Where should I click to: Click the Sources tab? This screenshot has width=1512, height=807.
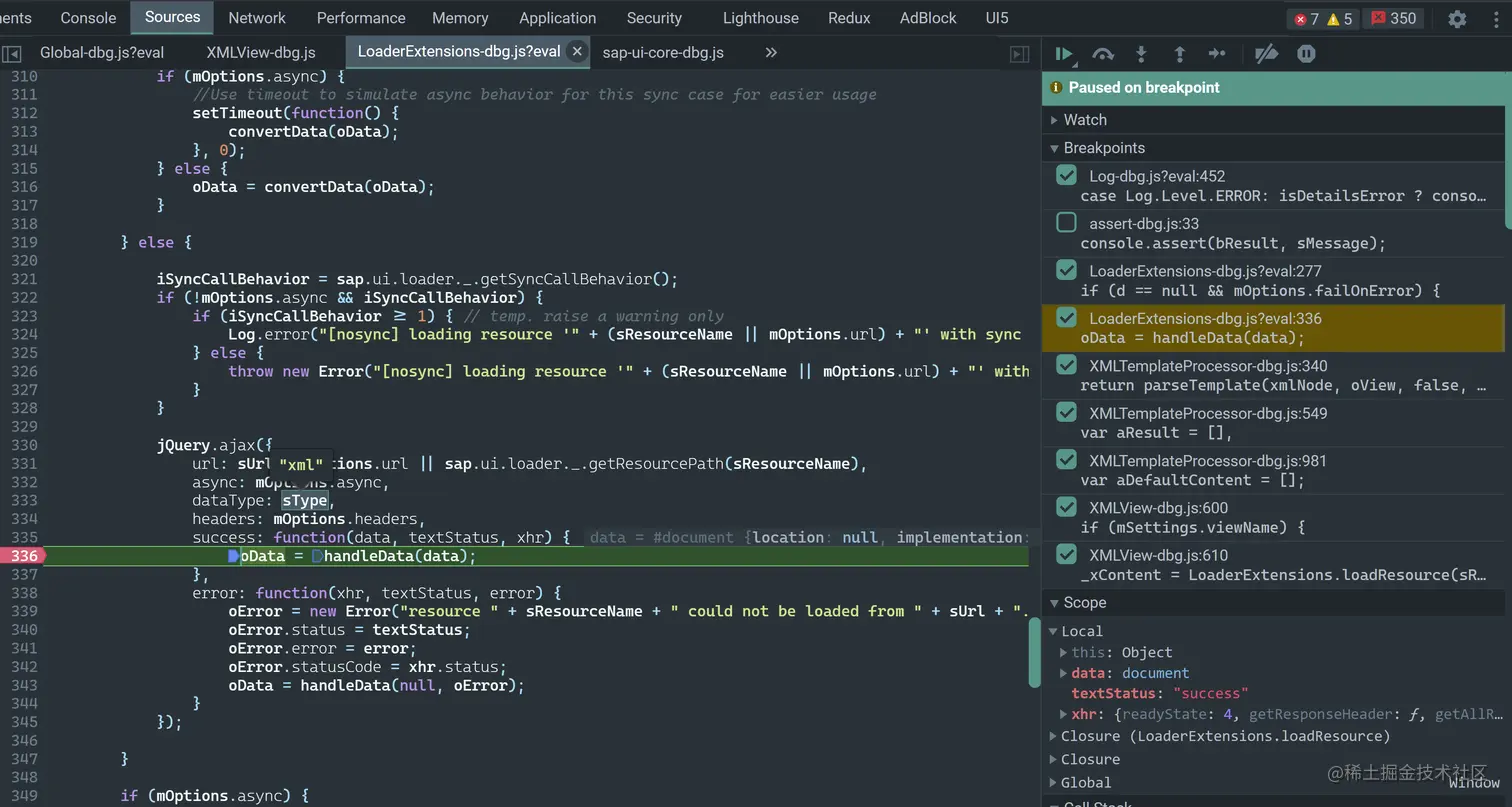(x=172, y=17)
